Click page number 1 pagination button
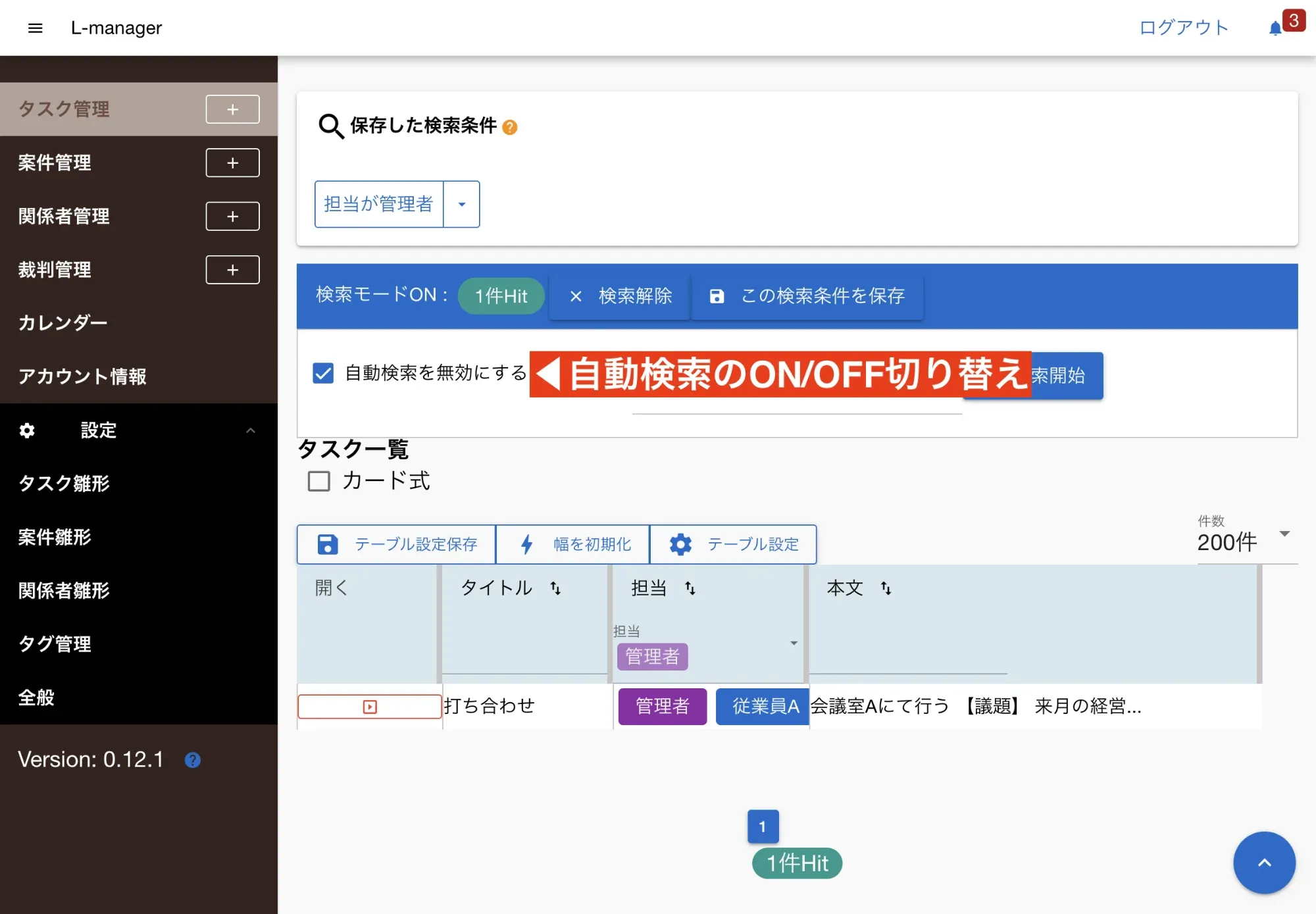The image size is (1316, 914). pyautogui.click(x=763, y=826)
